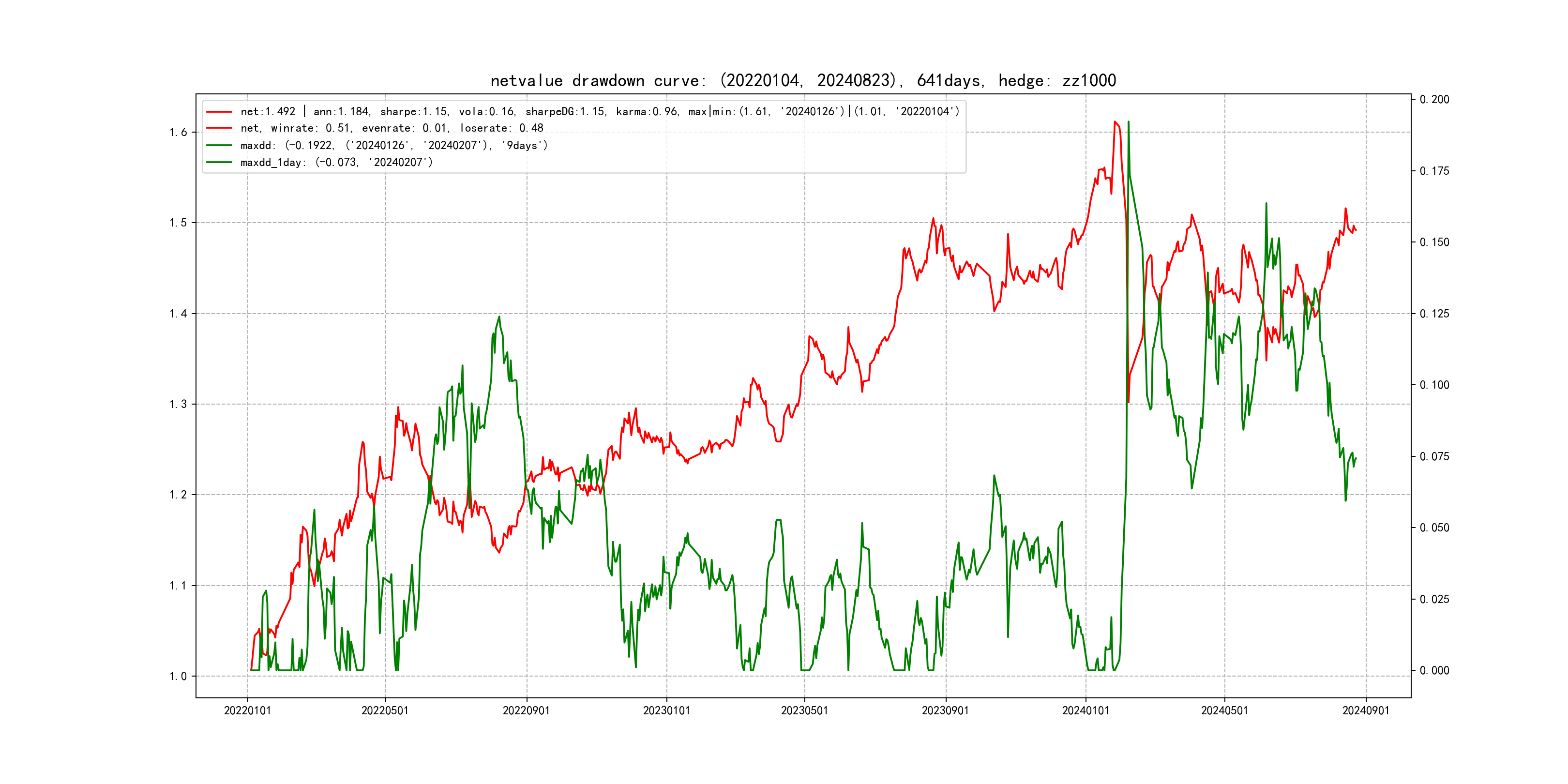
Task: Click the 20220501 x-axis date label
Action: point(385,711)
